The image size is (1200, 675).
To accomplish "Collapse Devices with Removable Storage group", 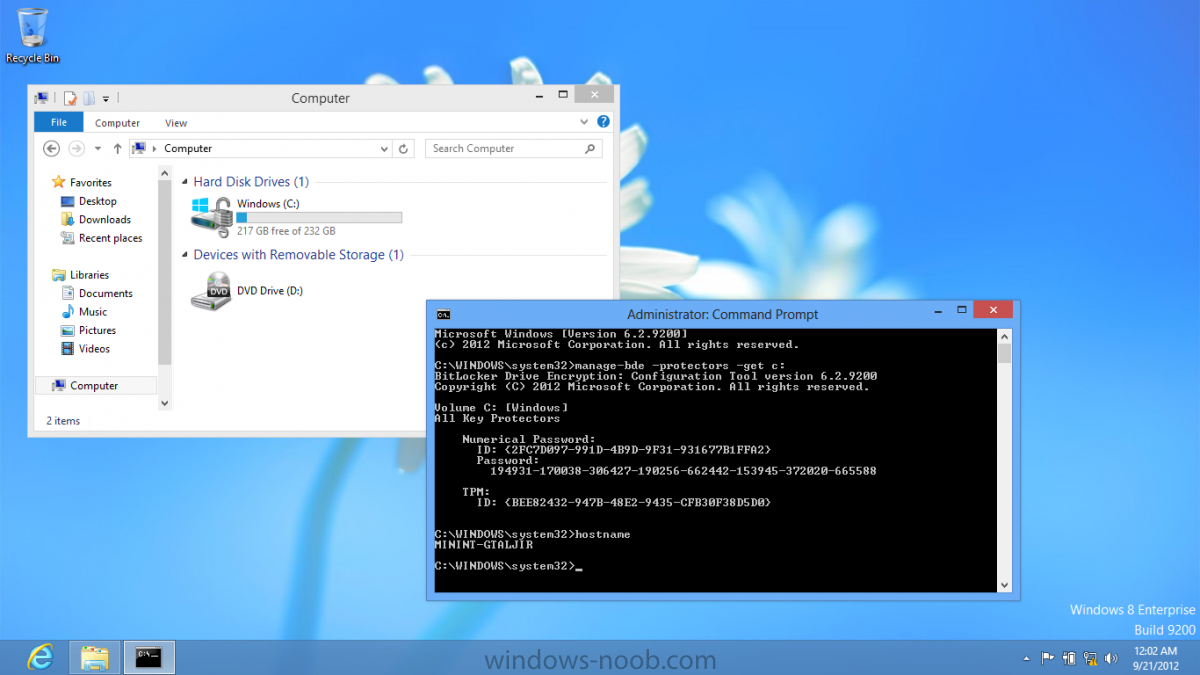I will pos(185,255).
